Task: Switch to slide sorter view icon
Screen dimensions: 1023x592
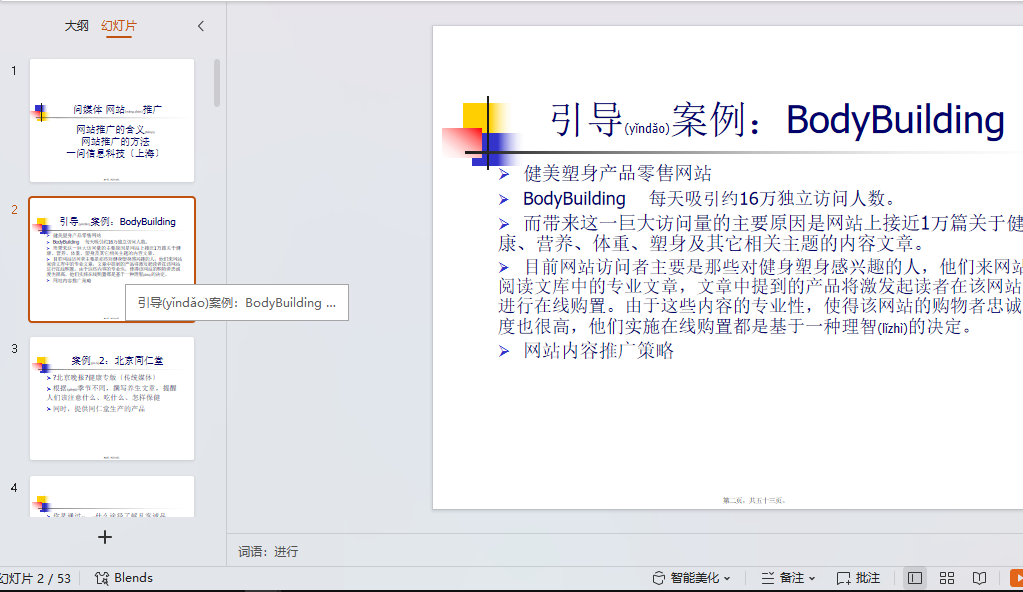Action: (x=947, y=578)
